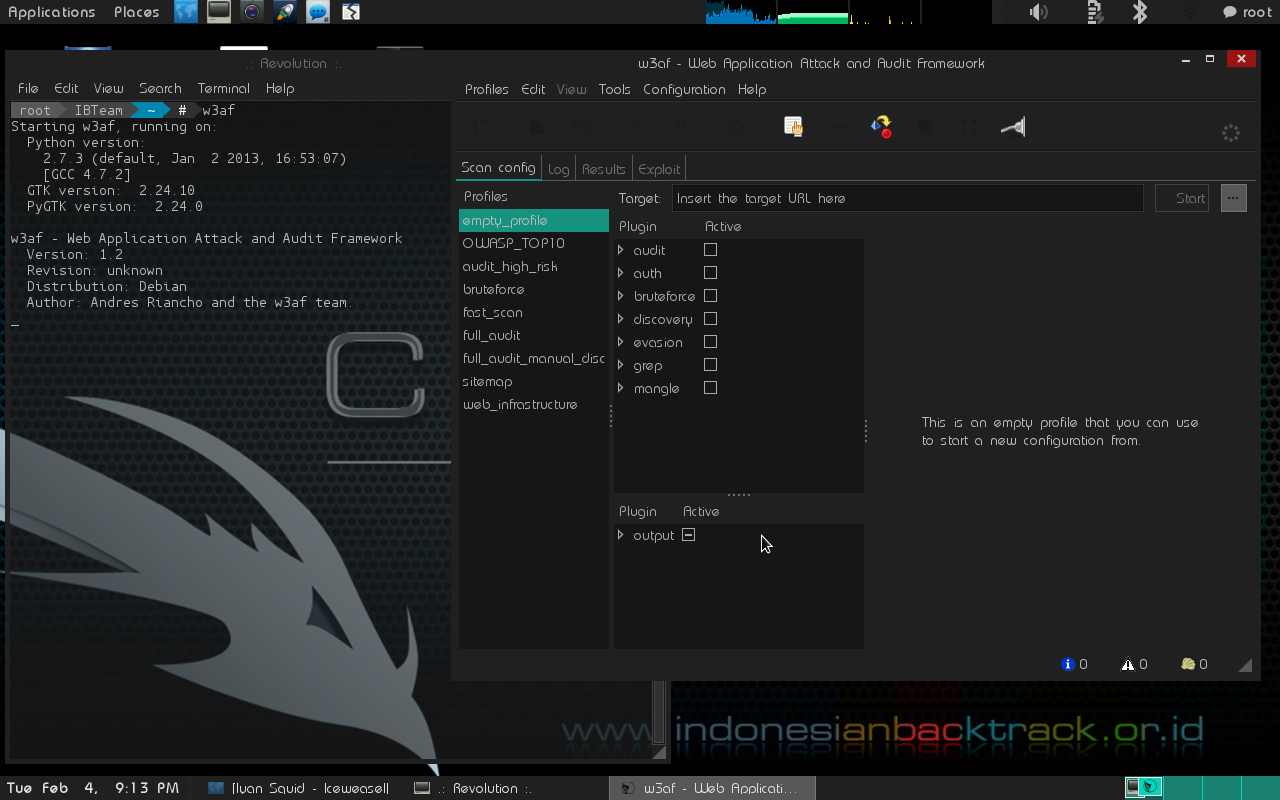Screen dimensions: 1280x800
Task: Launch the terminal monitor icon in top panel
Action: [219, 12]
